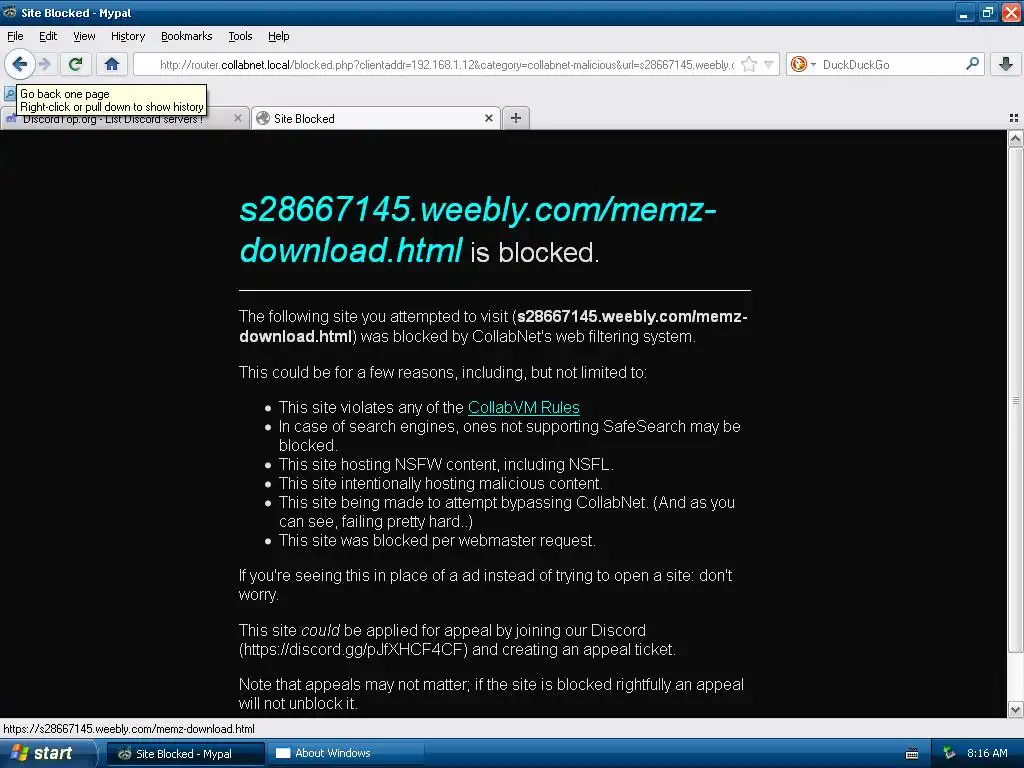Close the DiscordTop.org tab
The width and height of the screenshot is (1024, 768).
238,118
